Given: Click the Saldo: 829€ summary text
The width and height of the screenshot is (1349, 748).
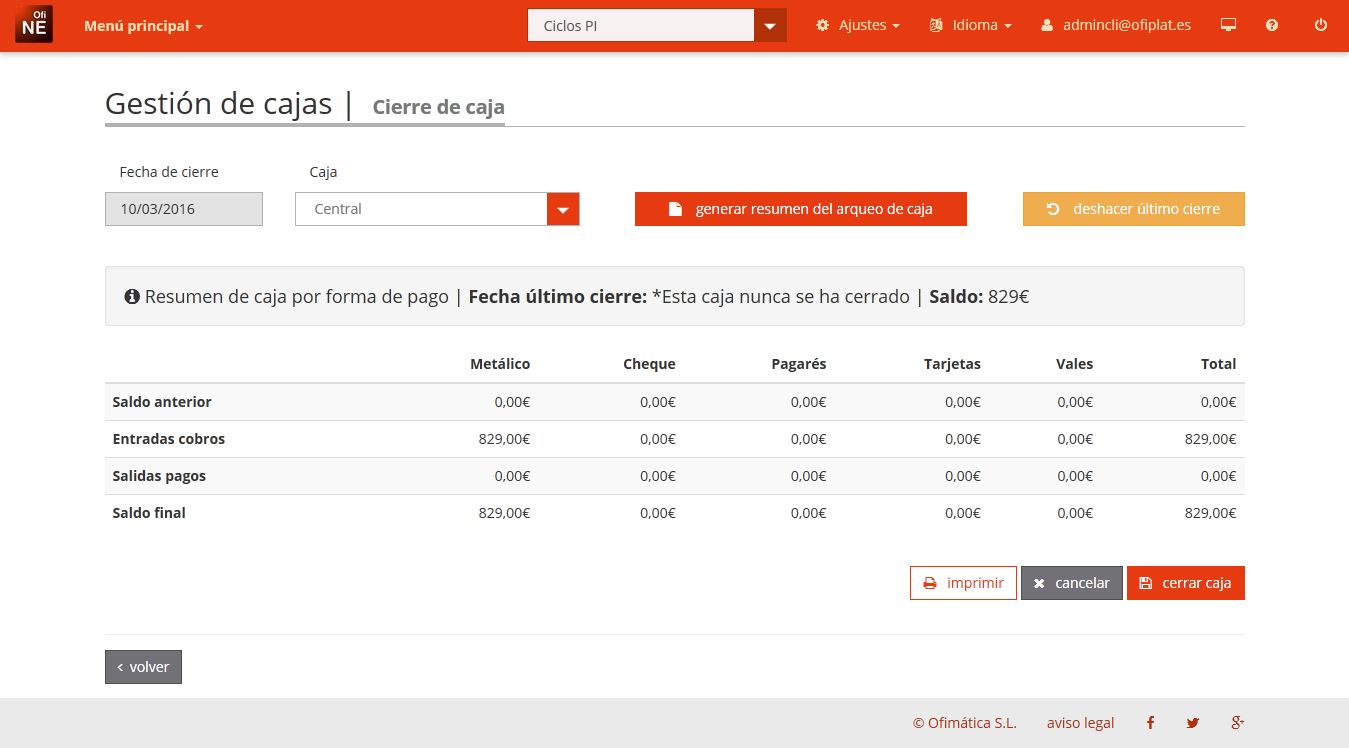Looking at the screenshot, I should [979, 297].
